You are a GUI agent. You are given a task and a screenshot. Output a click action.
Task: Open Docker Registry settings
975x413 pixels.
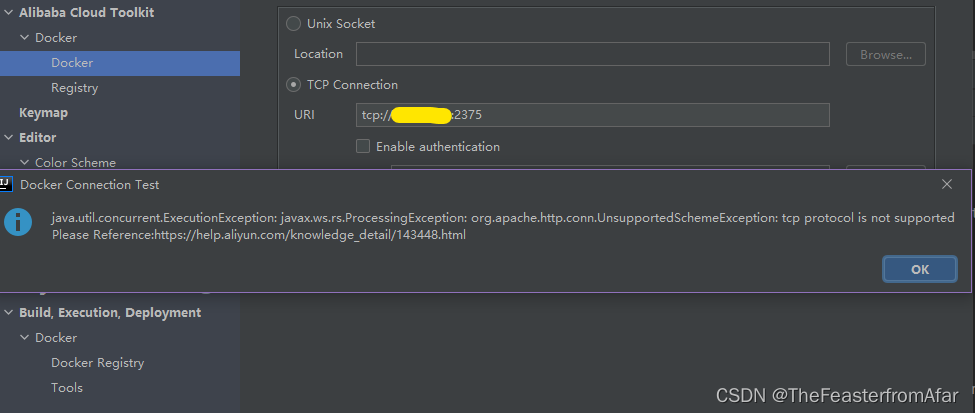pos(98,363)
